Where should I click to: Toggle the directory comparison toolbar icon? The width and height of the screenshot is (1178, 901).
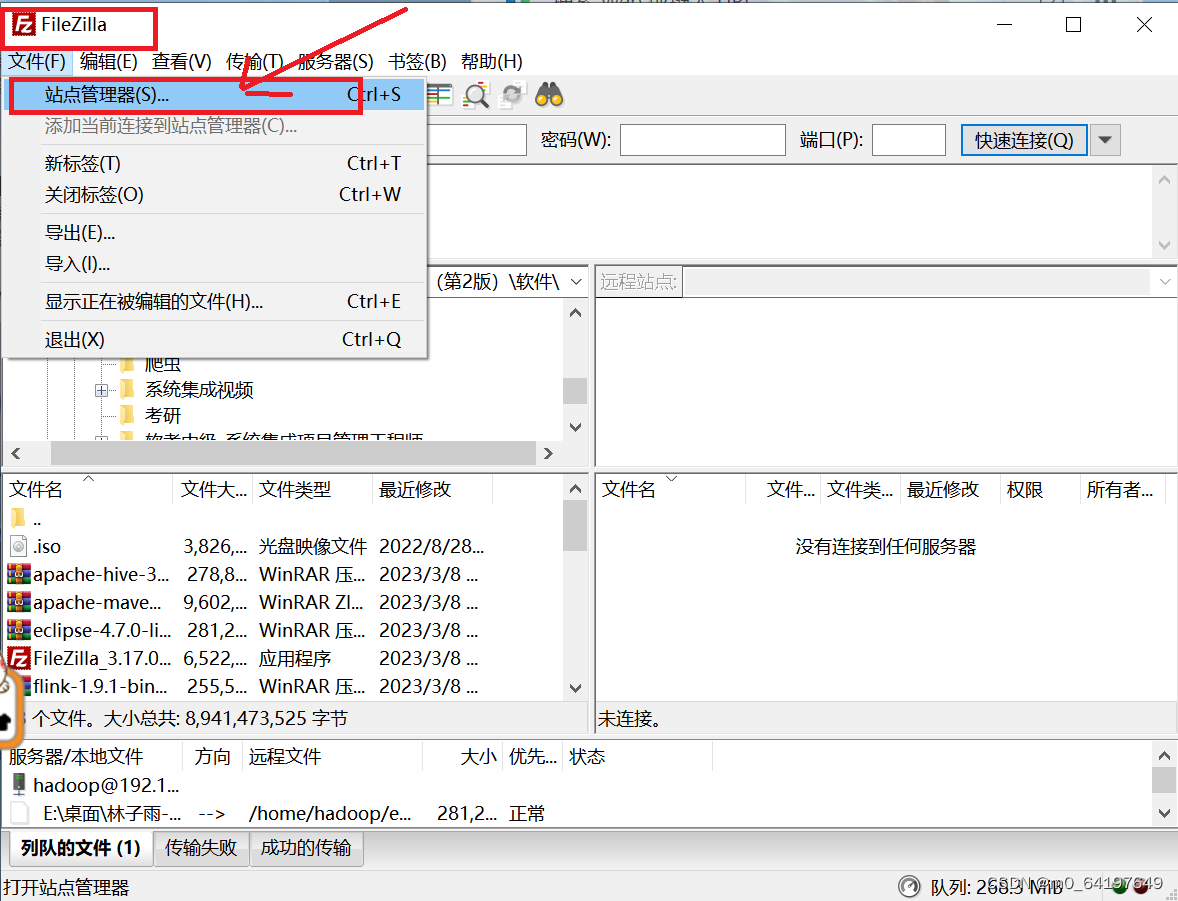439,95
